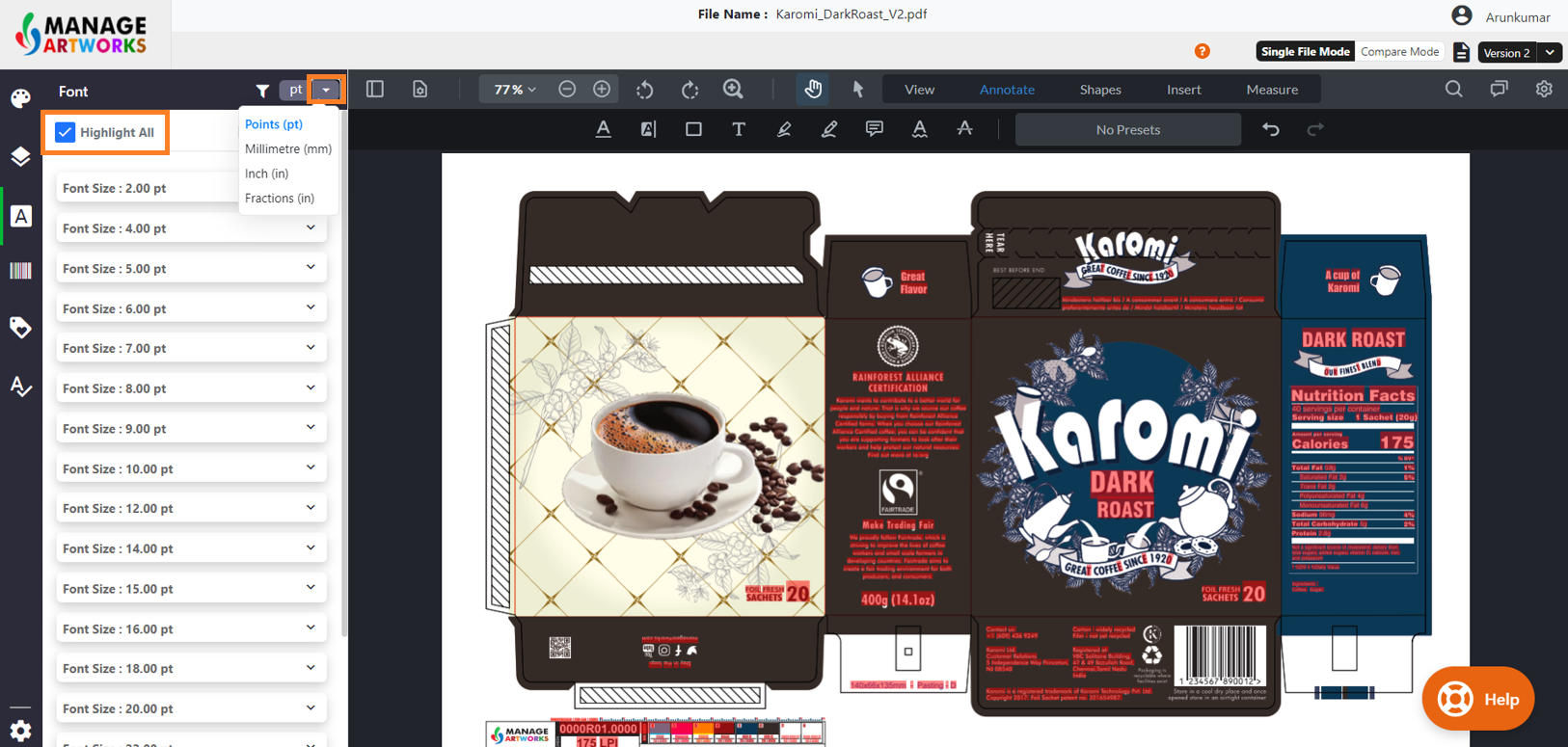Click the Font Size 12.00 pt row label
The image size is (1568, 747).
118,509
